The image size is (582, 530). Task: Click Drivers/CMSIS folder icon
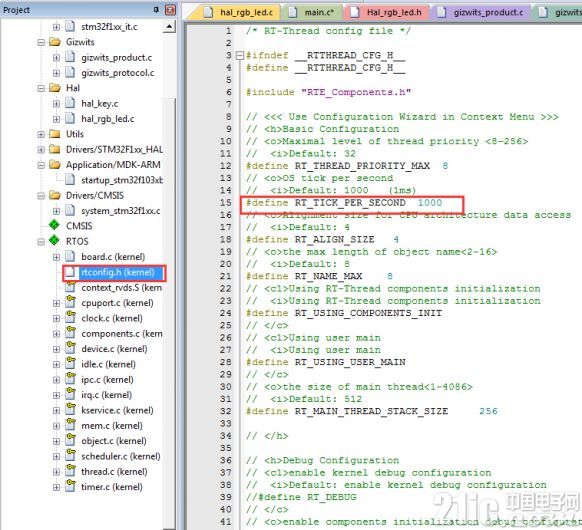55,195
